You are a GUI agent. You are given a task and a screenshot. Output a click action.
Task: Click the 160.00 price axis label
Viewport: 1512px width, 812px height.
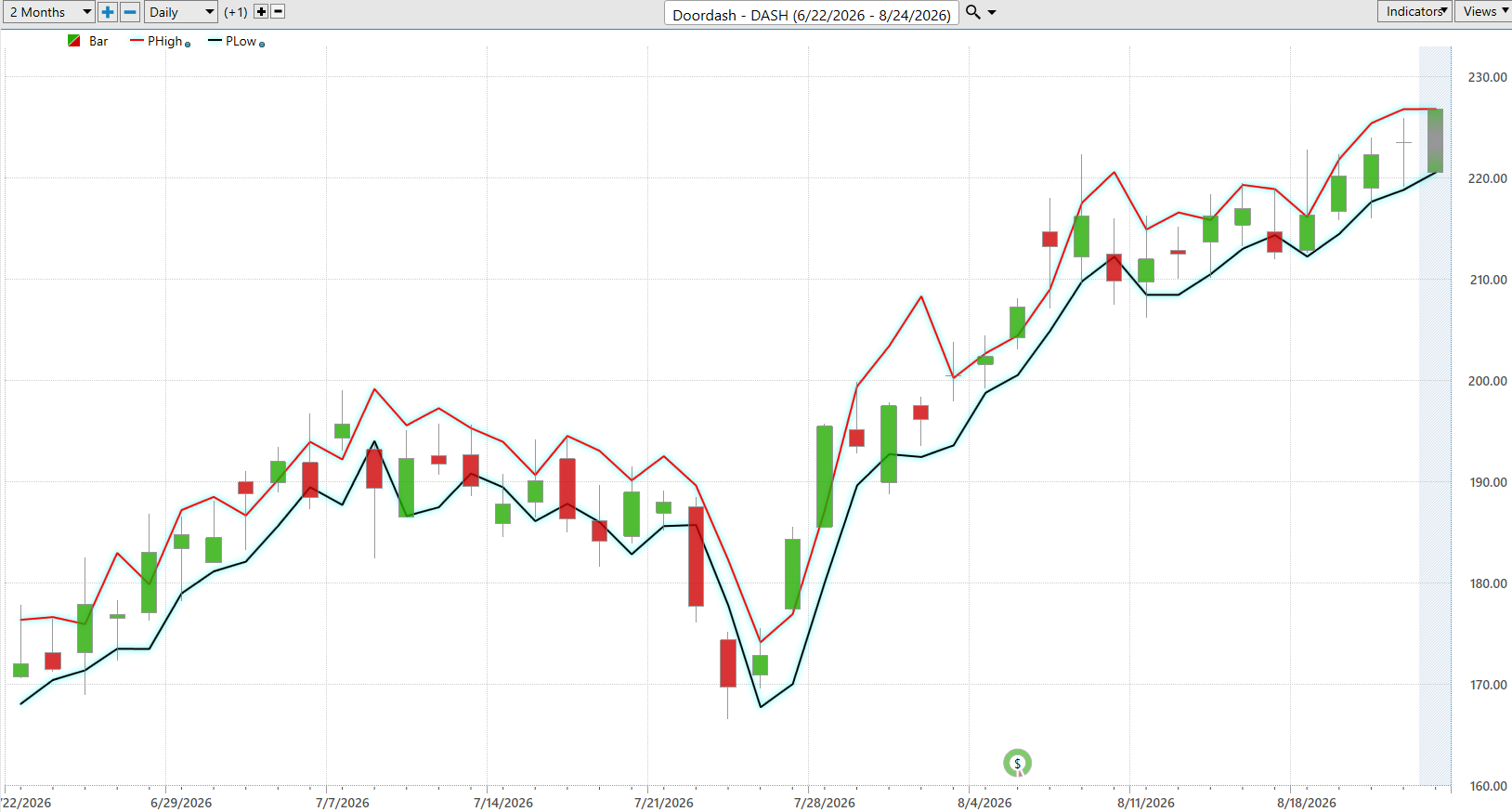pyautogui.click(x=1488, y=786)
